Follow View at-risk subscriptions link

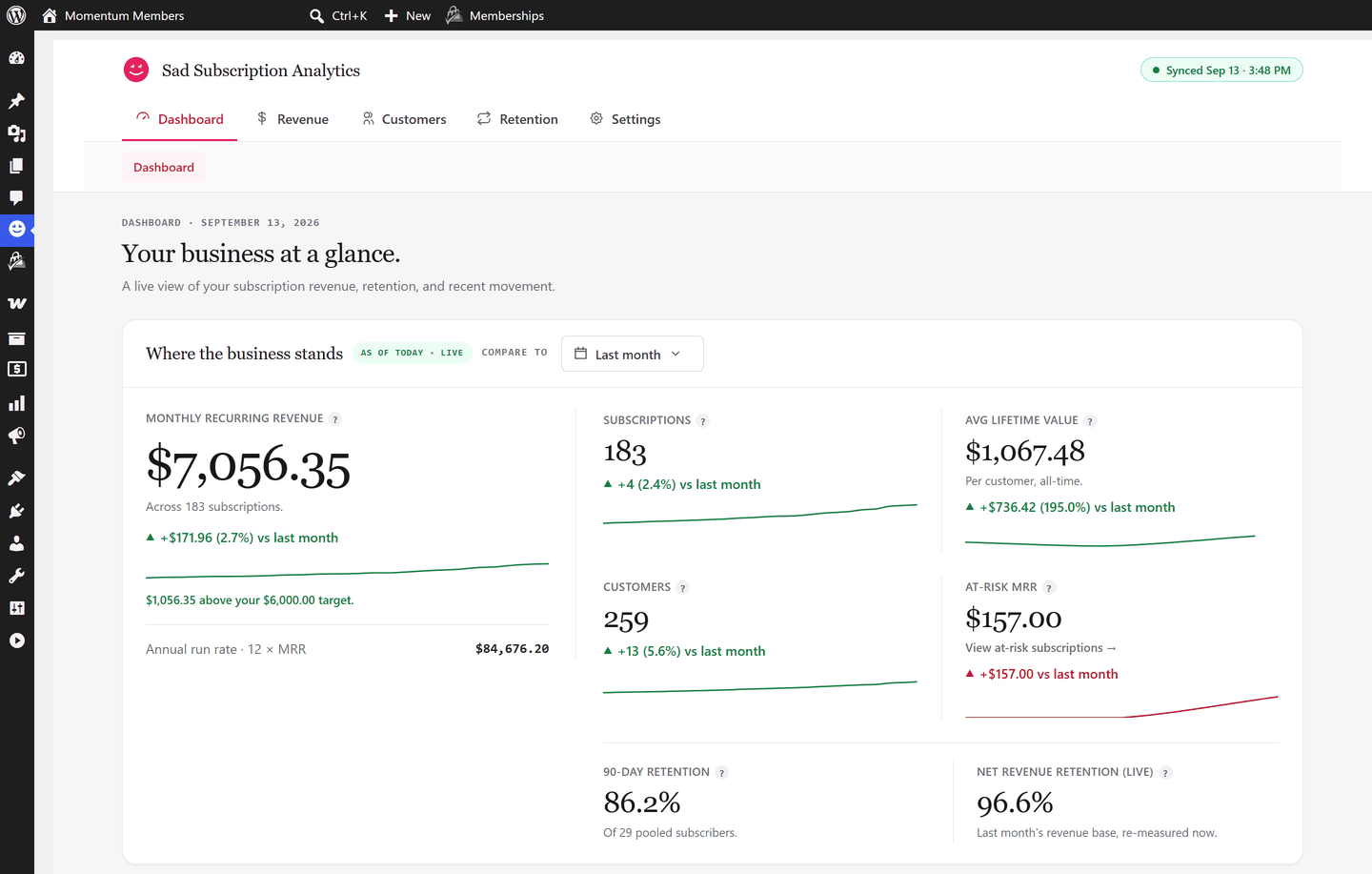tap(1040, 648)
